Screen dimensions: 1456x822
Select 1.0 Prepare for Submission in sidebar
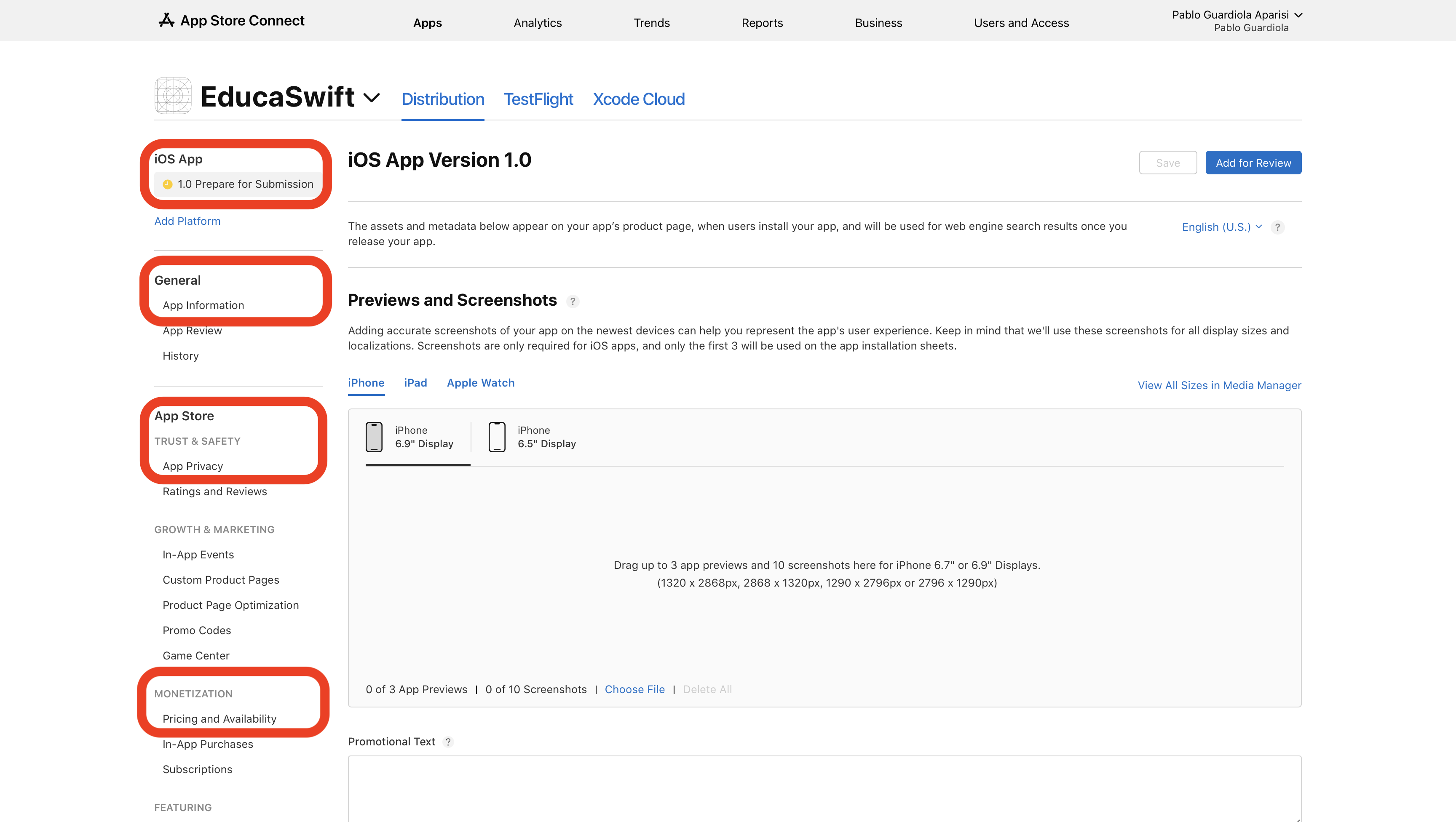(238, 184)
